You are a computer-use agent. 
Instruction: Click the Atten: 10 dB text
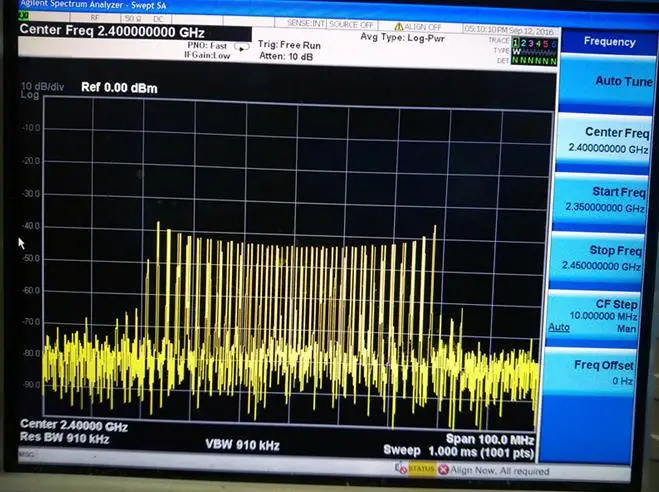tap(286, 56)
